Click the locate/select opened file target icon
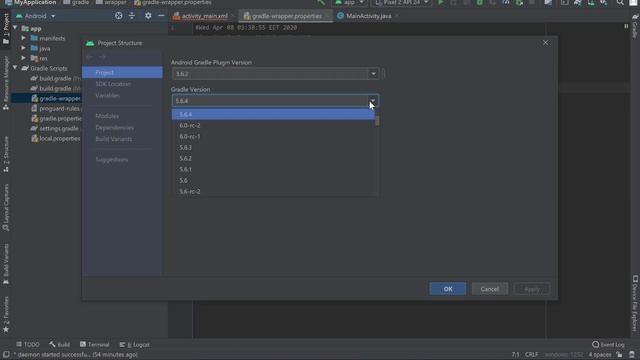 pos(118,16)
